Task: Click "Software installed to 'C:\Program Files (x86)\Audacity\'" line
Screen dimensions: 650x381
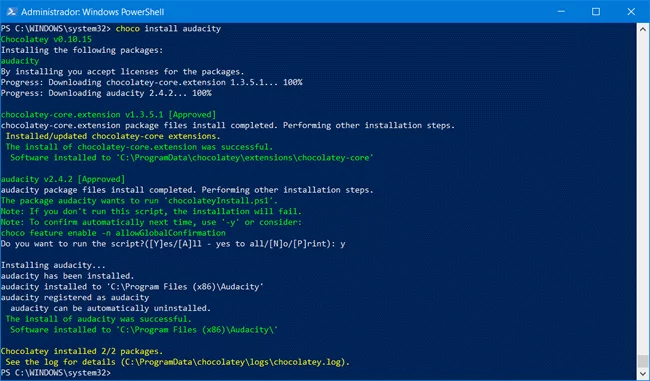Action: coord(144,330)
